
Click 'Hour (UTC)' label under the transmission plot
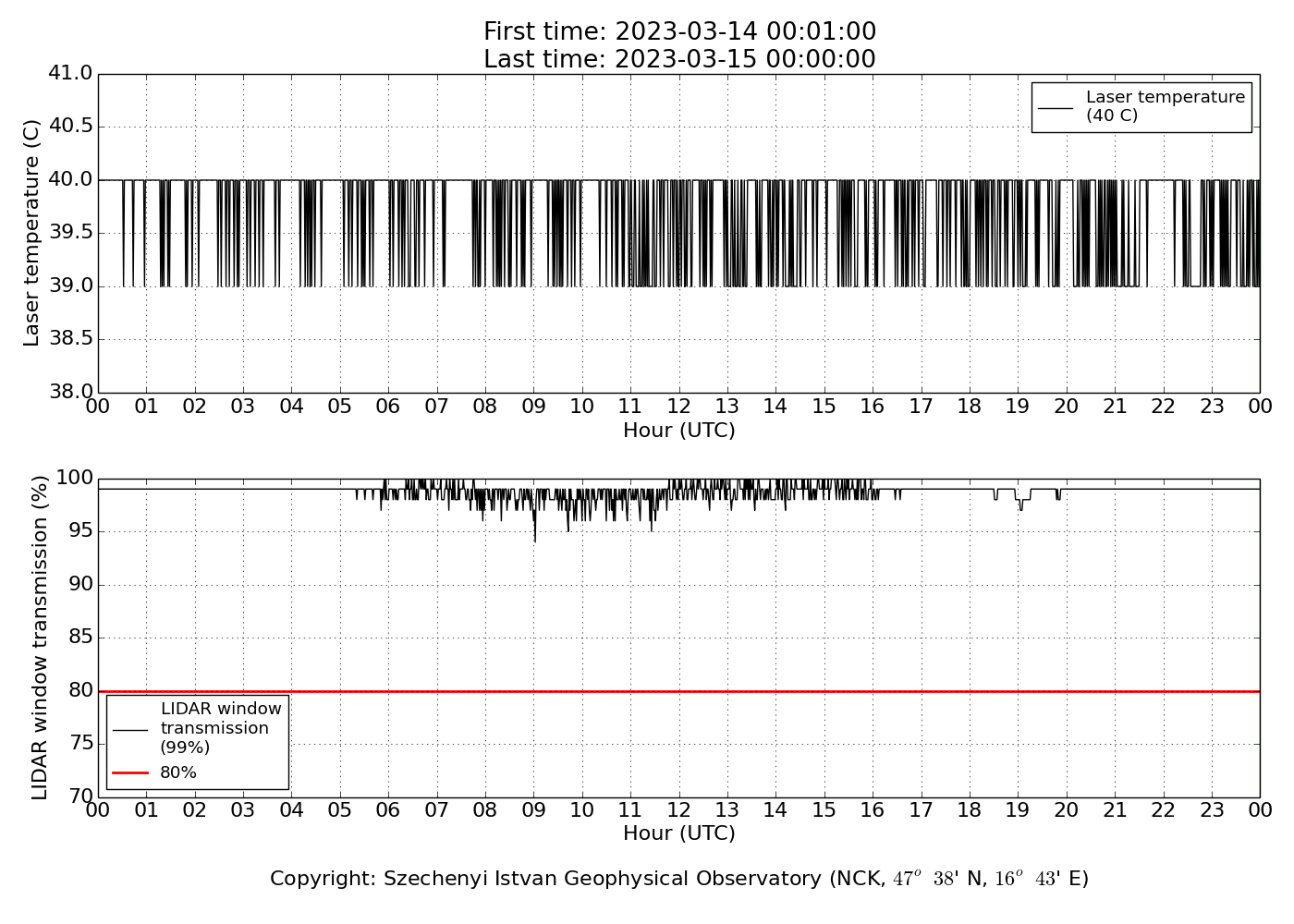[x=679, y=833]
